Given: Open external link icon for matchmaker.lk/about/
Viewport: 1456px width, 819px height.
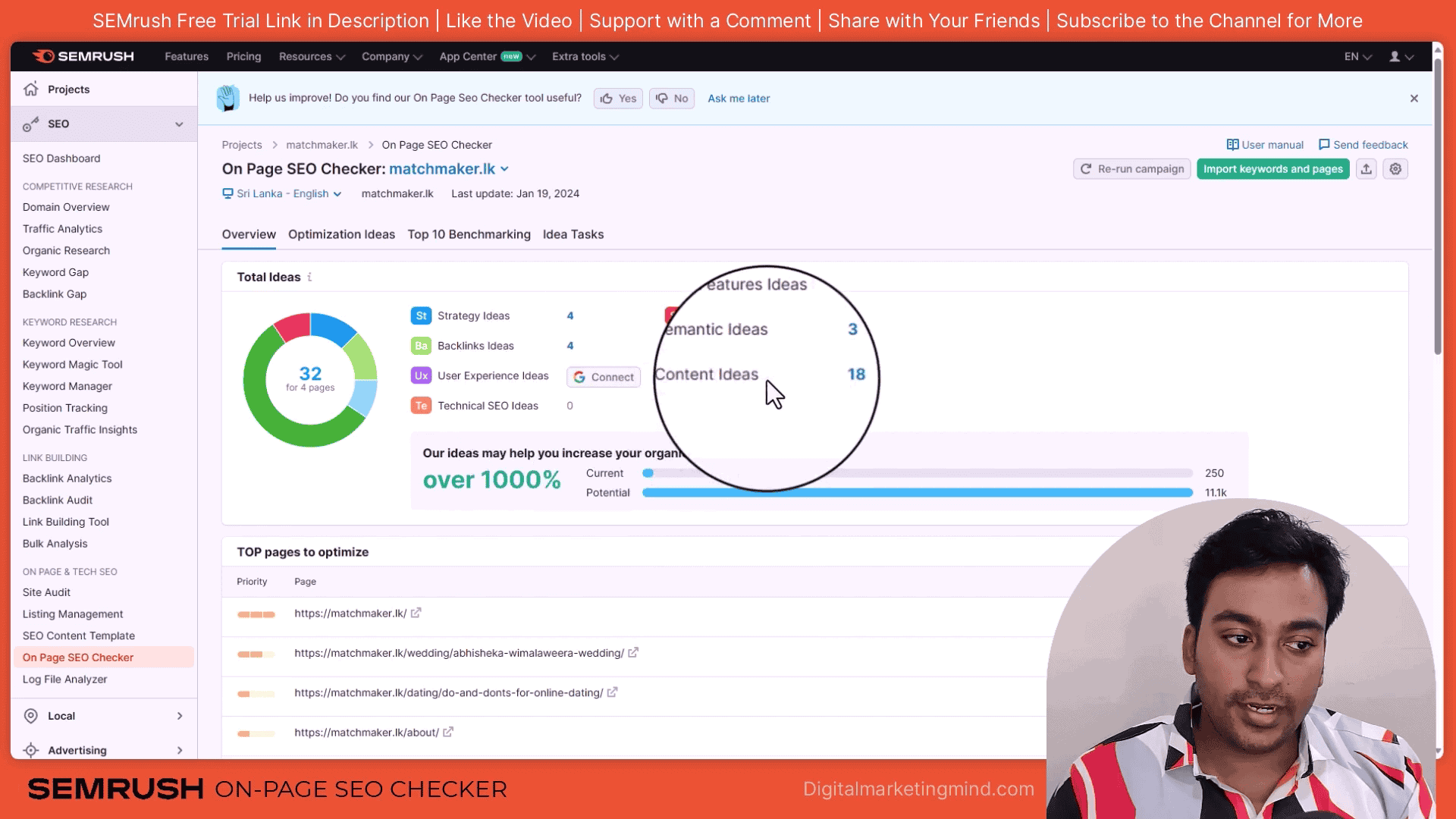Looking at the screenshot, I should click(448, 732).
